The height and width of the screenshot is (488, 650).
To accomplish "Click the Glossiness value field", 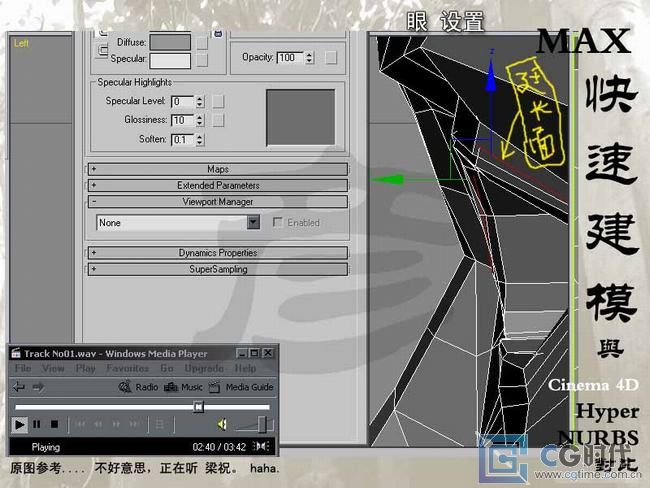I will coord(183,120).
